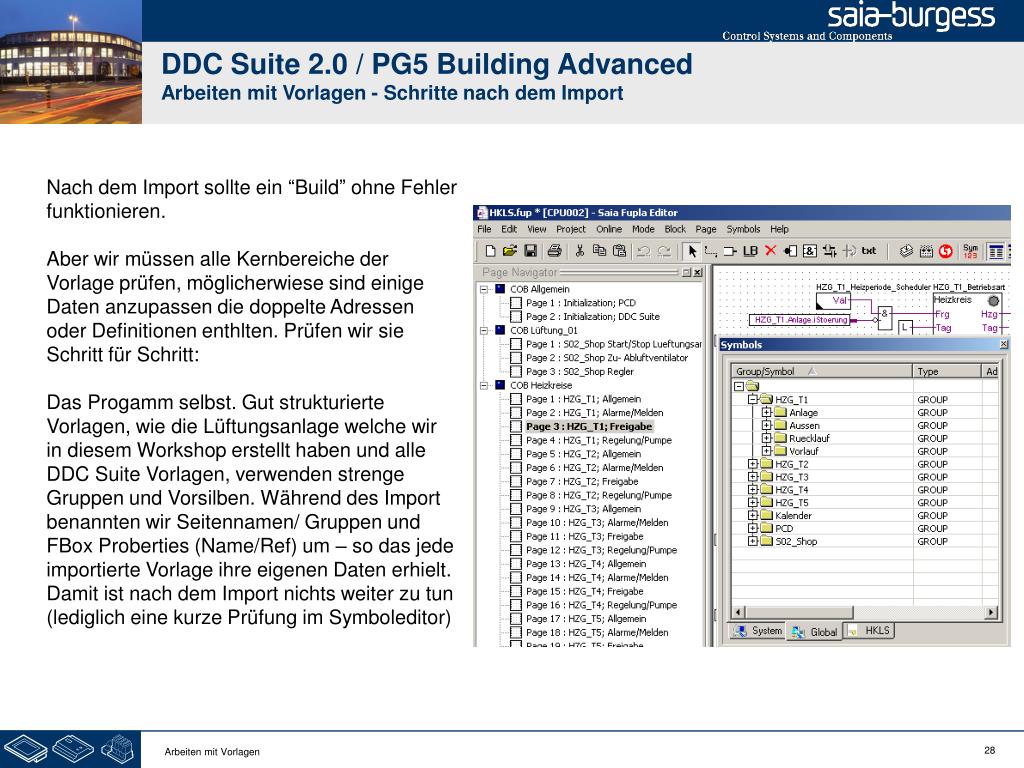Click the LB label tool icon
The image size is (1024, 768).
point(750,251)
